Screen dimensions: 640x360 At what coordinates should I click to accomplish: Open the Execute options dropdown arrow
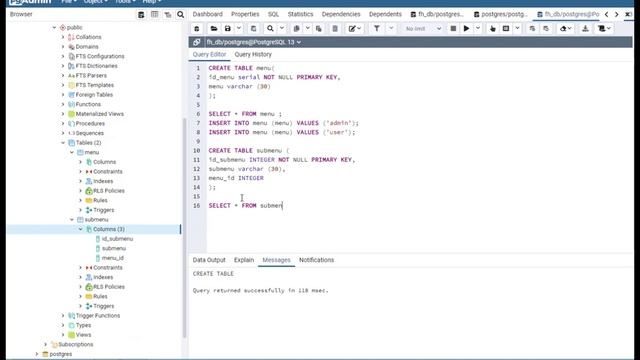pos(478,29)
